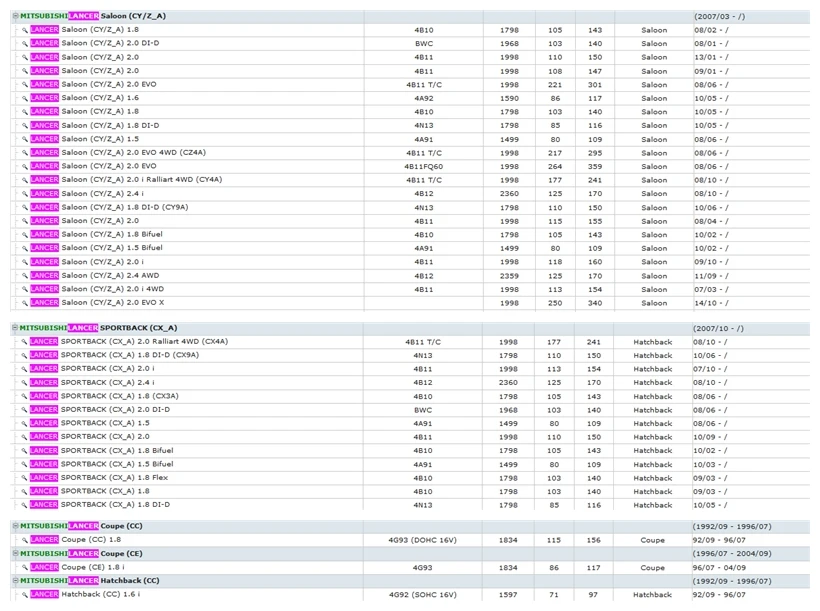The height and width of the screenshot is (611, 820).
Task: Click the date range (2007/03 - /) header
Action: click(x=720, y=16)
